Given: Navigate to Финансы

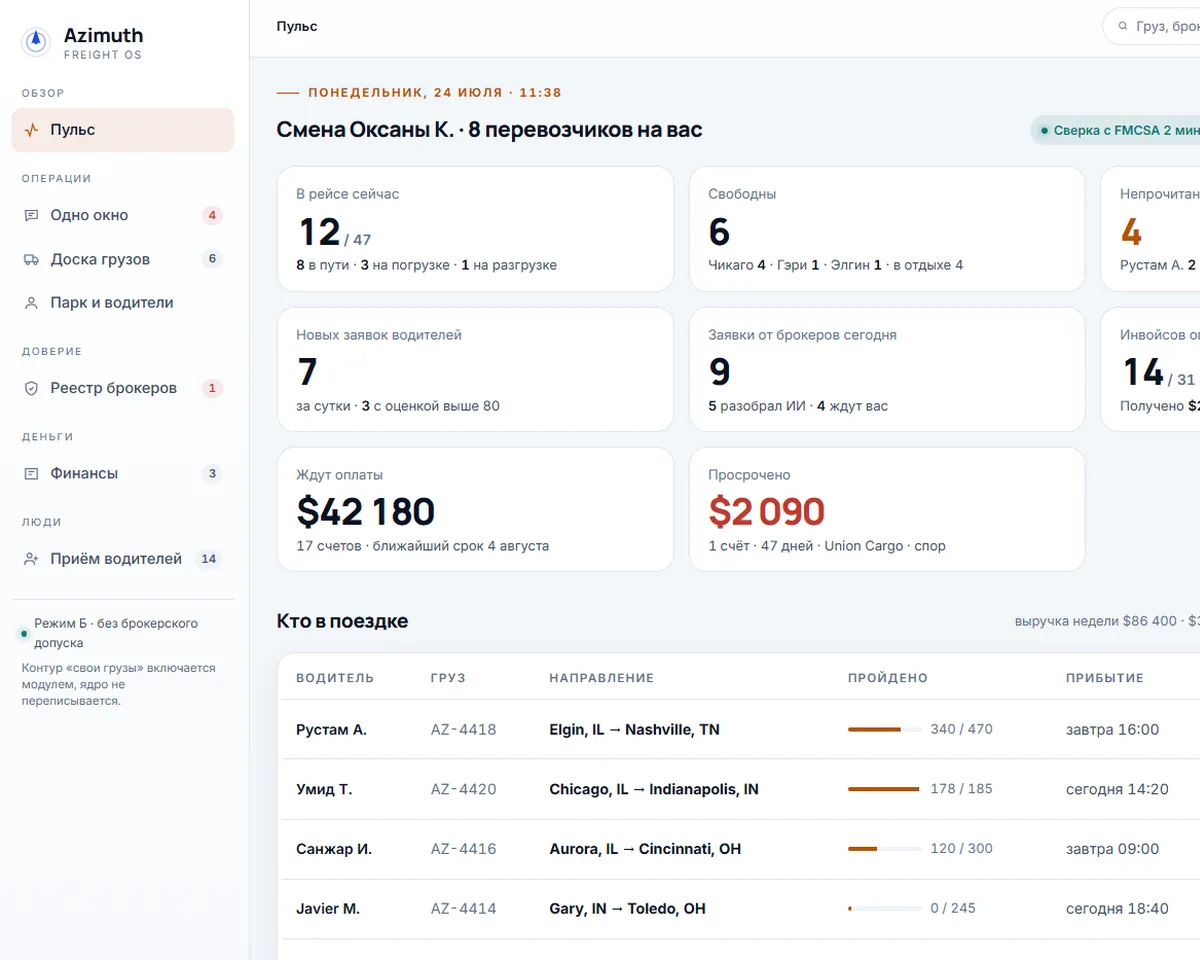Looking at the screenshot, I should (123, 473).
